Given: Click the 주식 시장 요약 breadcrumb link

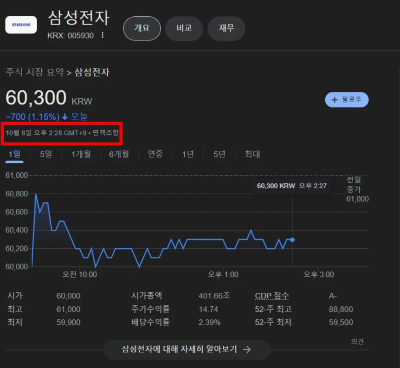Looking at the screenshot, I should (35, 72).
